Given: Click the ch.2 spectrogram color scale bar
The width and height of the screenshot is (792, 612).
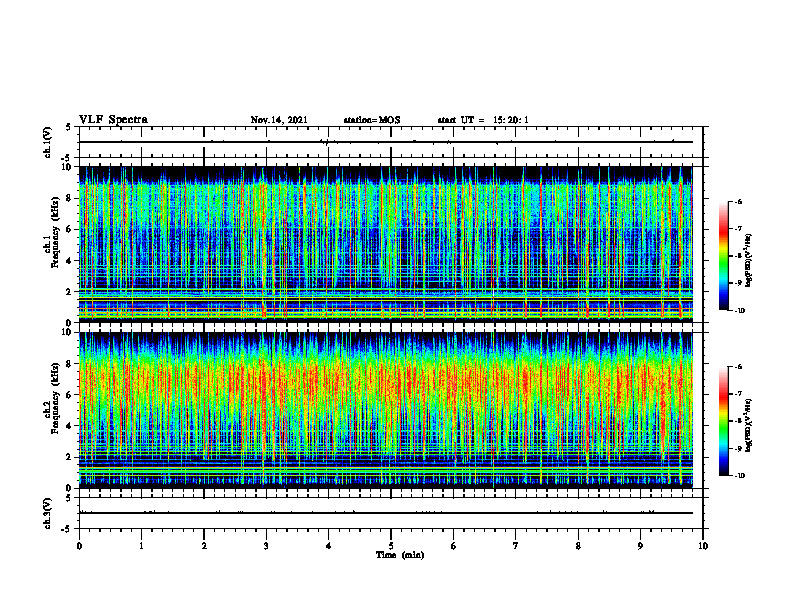Looking at the screenshot, I should 723,421.
